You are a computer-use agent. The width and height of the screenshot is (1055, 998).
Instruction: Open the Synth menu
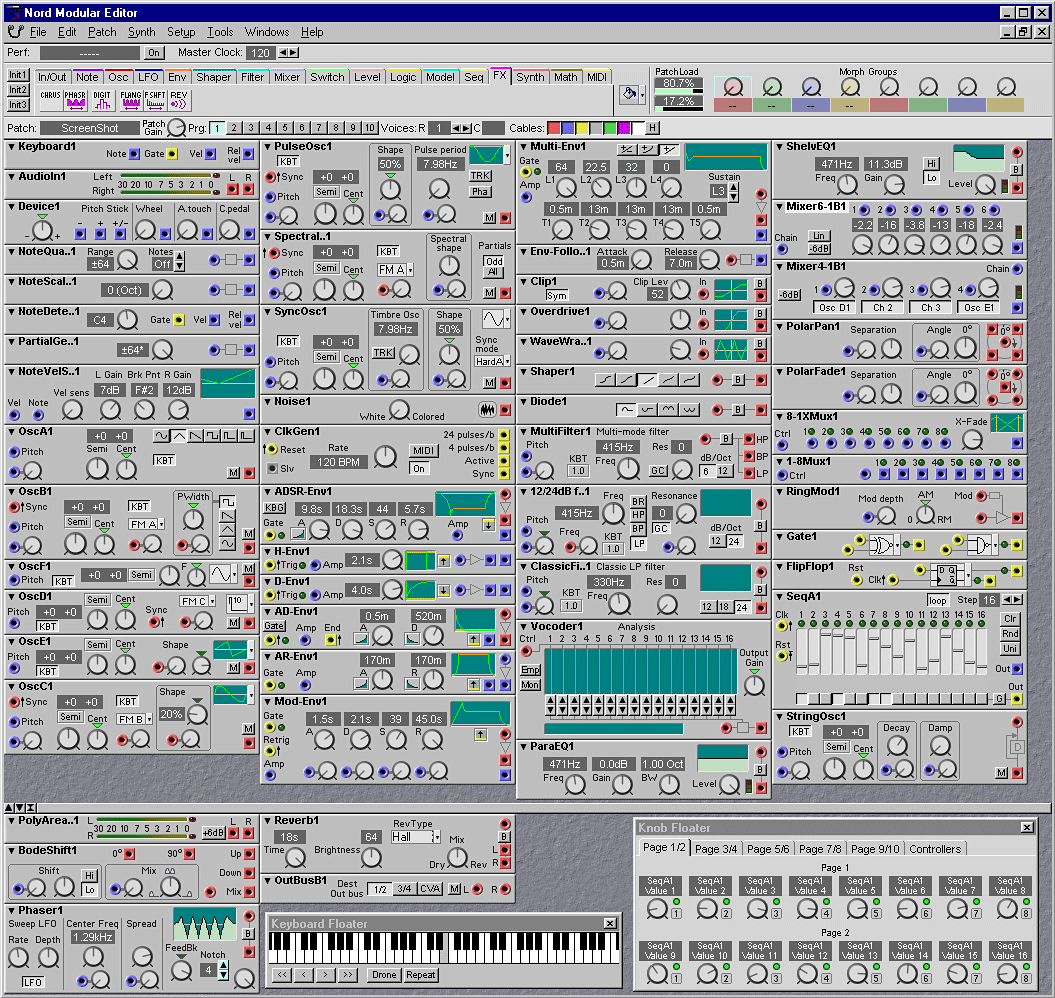coord(141,32)
